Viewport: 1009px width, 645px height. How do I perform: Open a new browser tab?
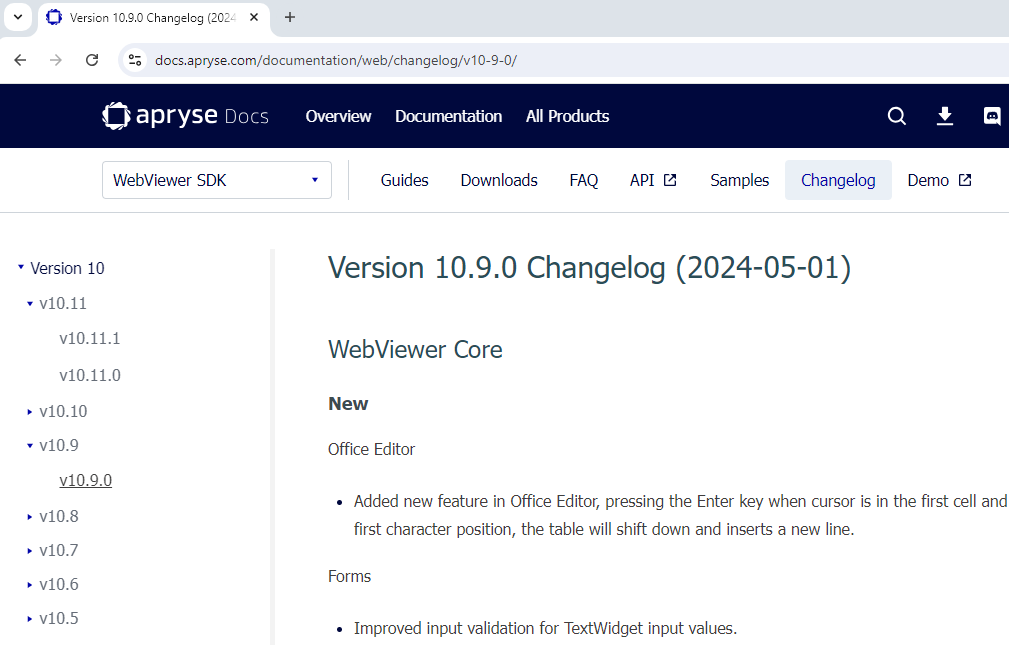[290, 17]
